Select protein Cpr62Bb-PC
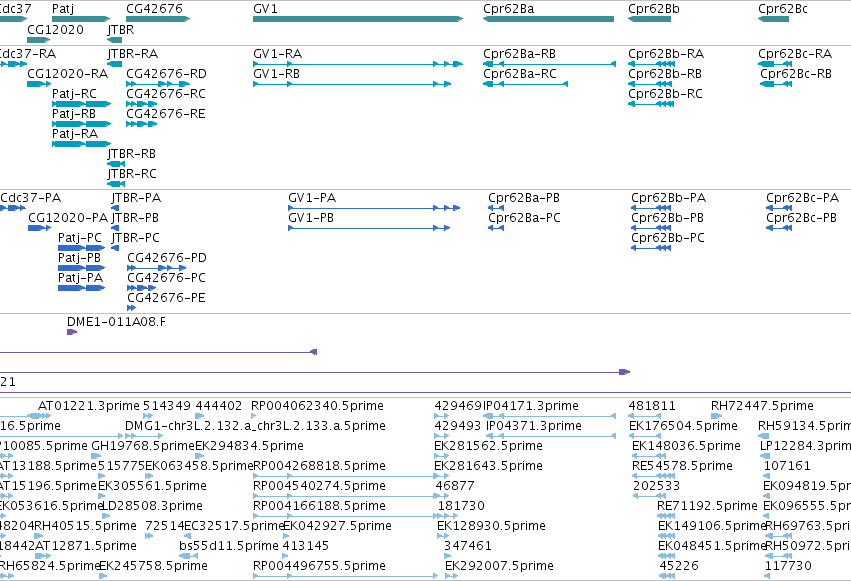 651,248
